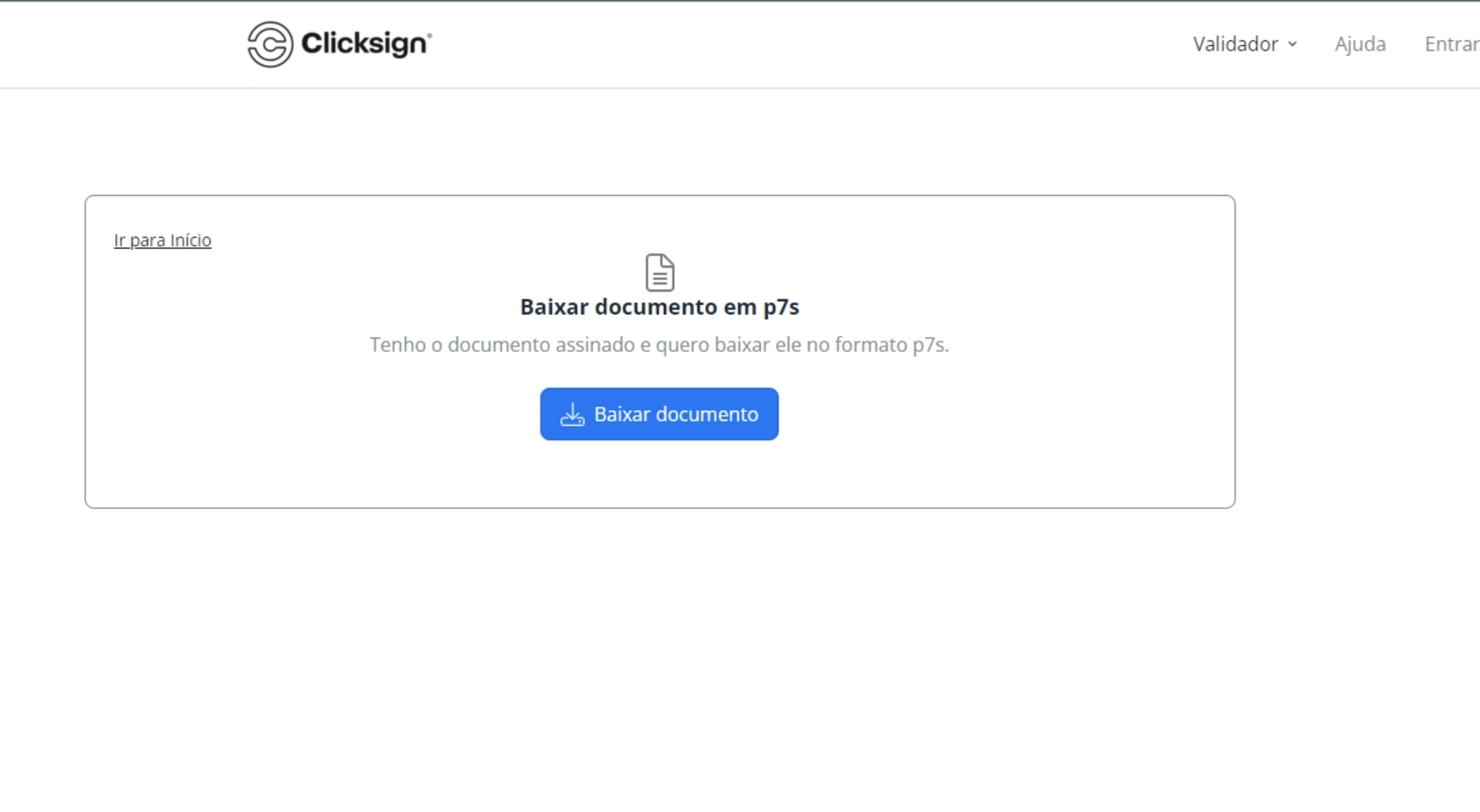The height and width of the screenshot is (812, 1480).
Task: Click the chevron next to Validador
Action: (x=1293, y=44)
